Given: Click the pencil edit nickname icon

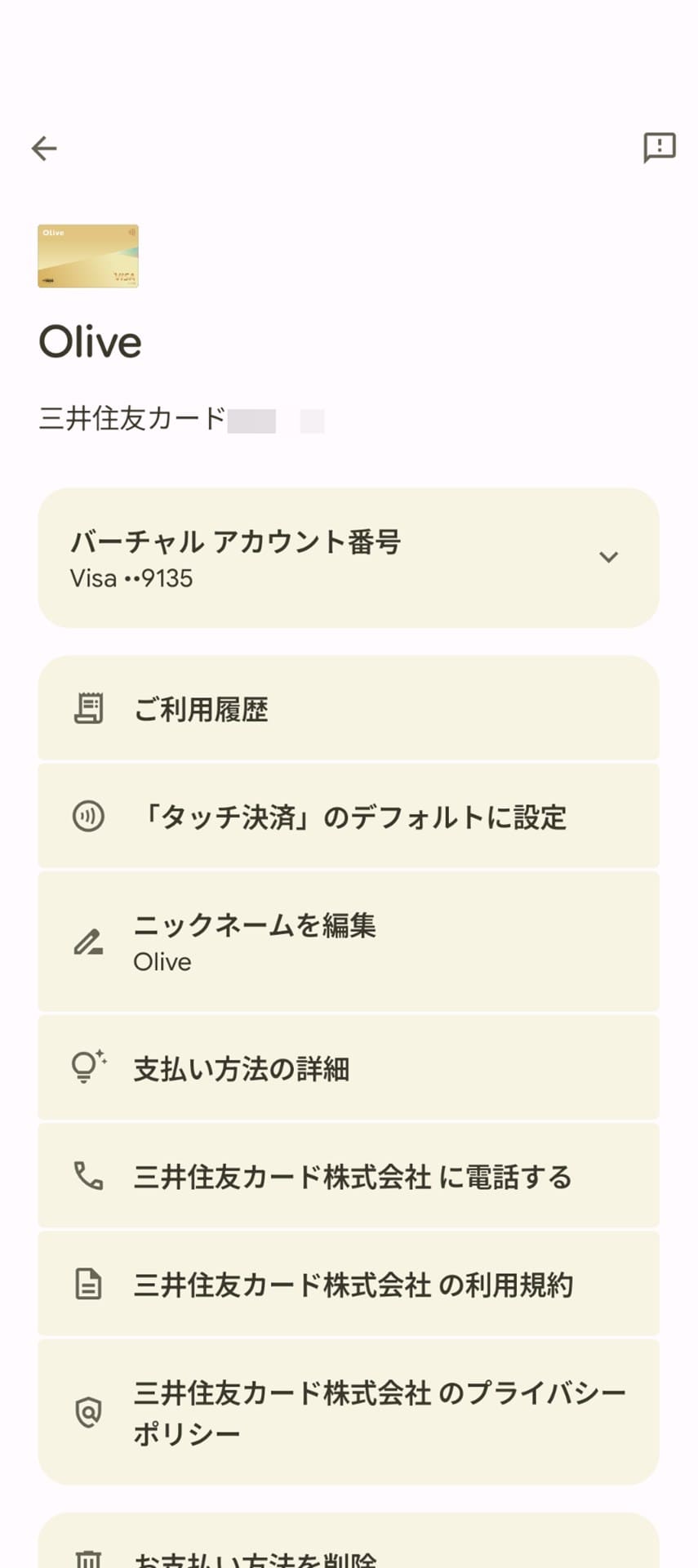Looking at the screenshot, I should click(88, 942).
